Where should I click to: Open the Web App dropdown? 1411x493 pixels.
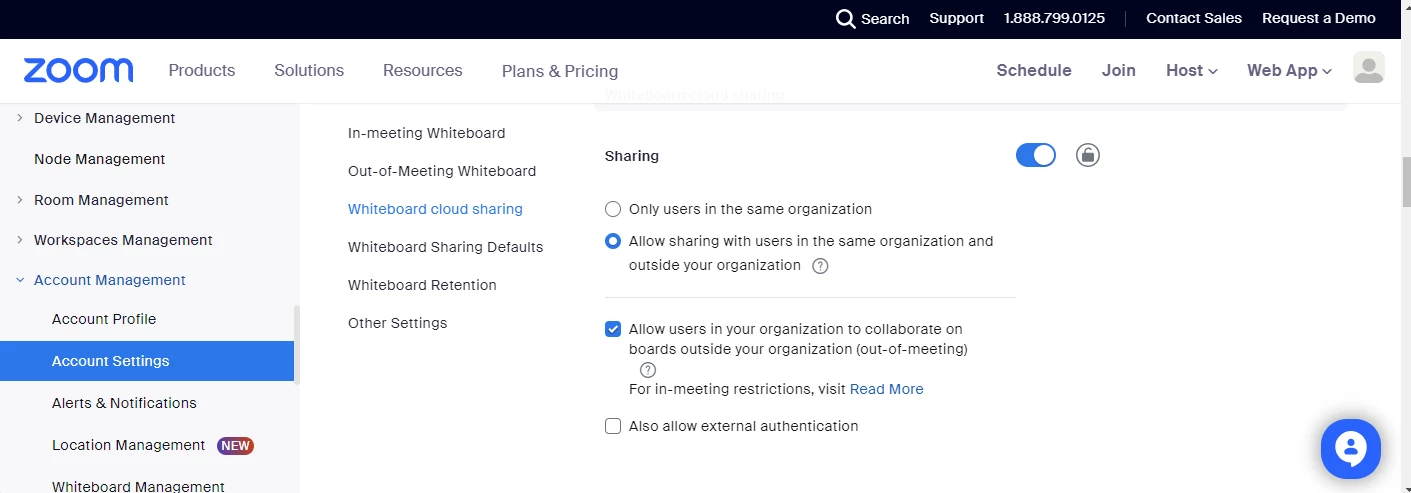1289,71
